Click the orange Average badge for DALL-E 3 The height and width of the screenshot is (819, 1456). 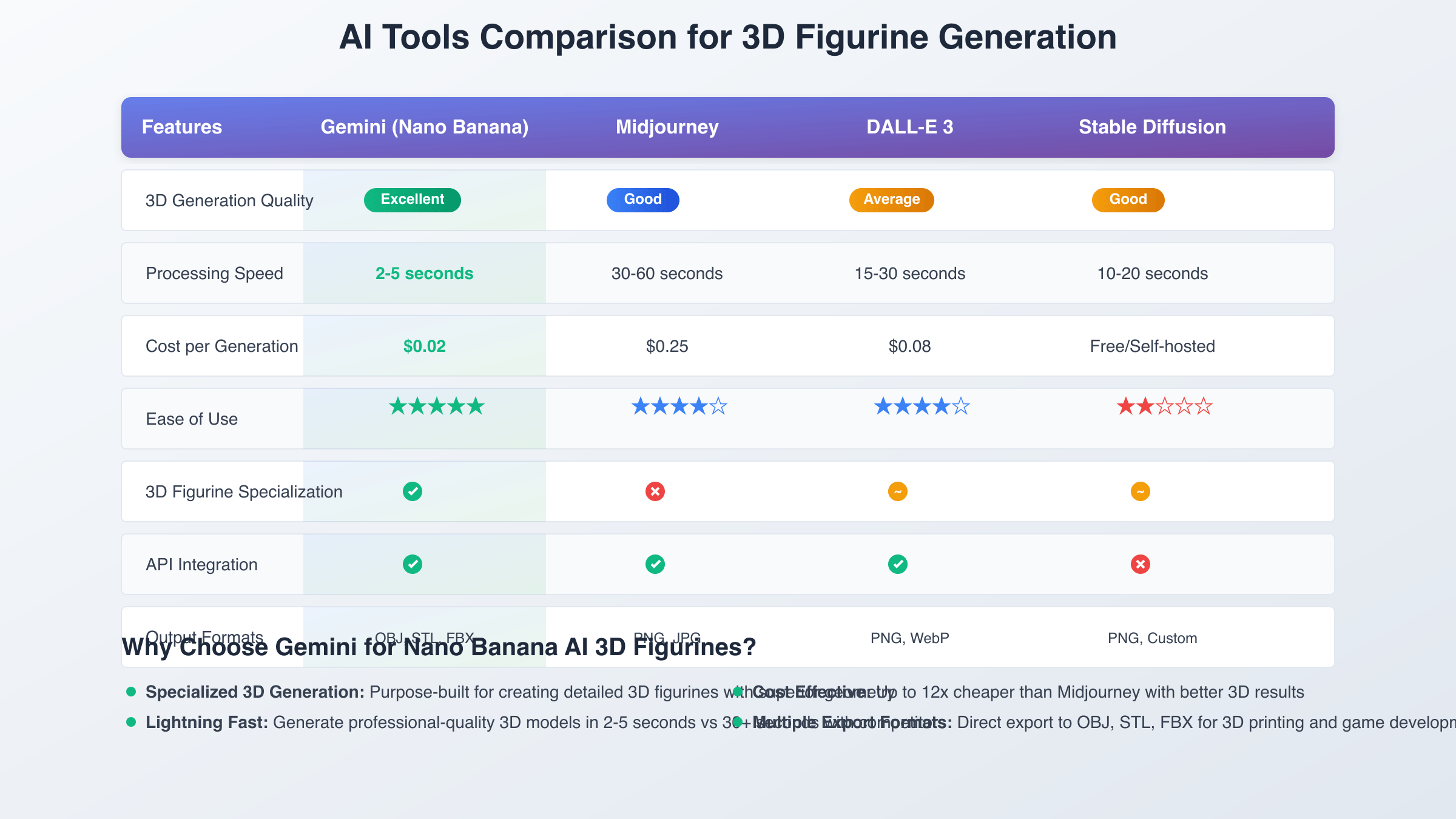(x=892, y=200)
